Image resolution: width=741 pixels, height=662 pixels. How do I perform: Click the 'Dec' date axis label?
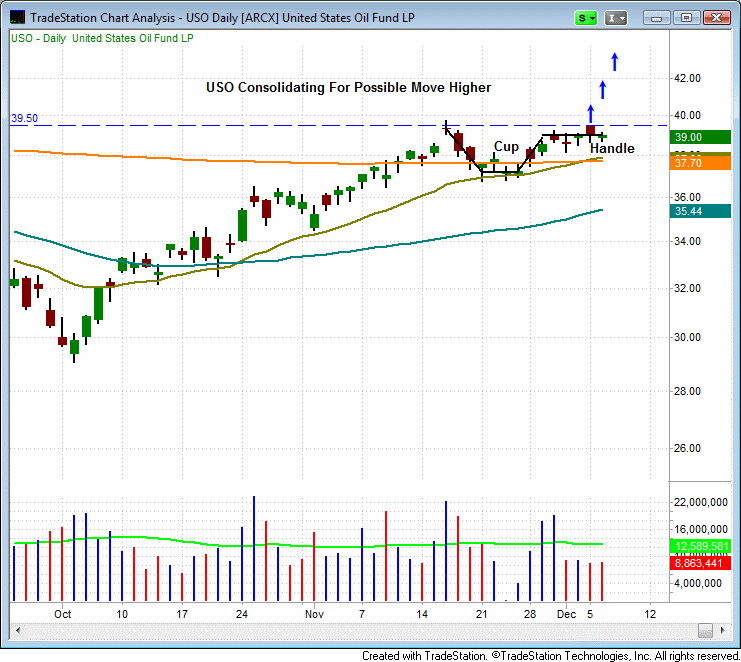566,614
